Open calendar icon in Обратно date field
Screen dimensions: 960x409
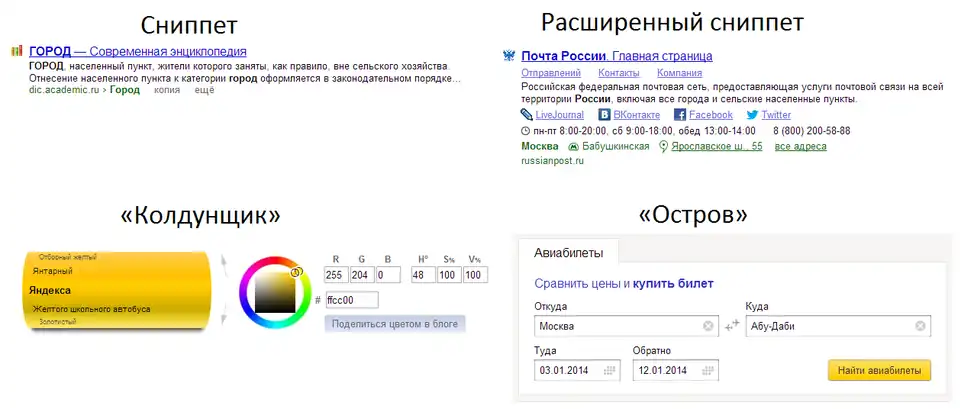pyautogui.click(x=708, y=371)
